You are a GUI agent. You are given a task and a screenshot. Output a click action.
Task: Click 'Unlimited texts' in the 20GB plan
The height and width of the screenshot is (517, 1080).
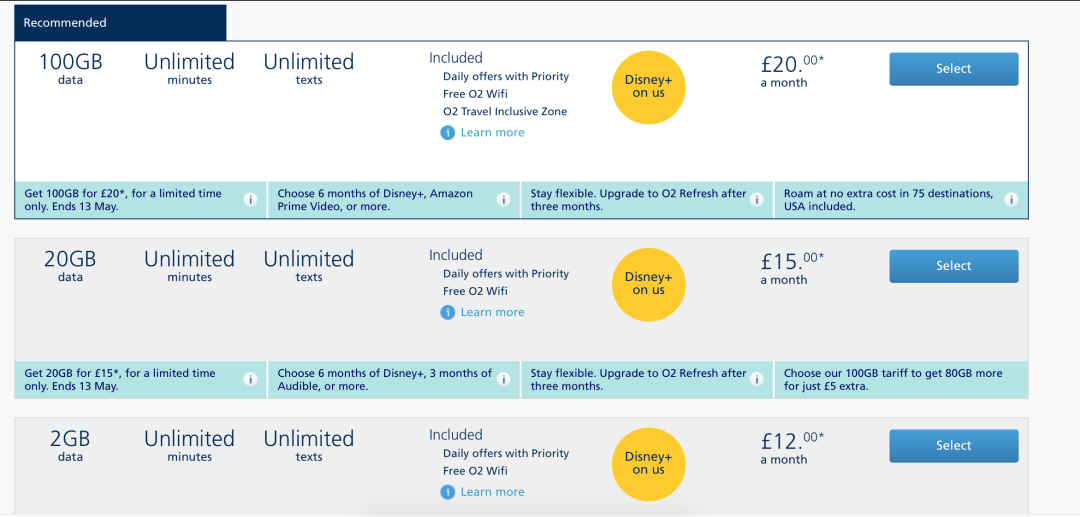point(309,266)
